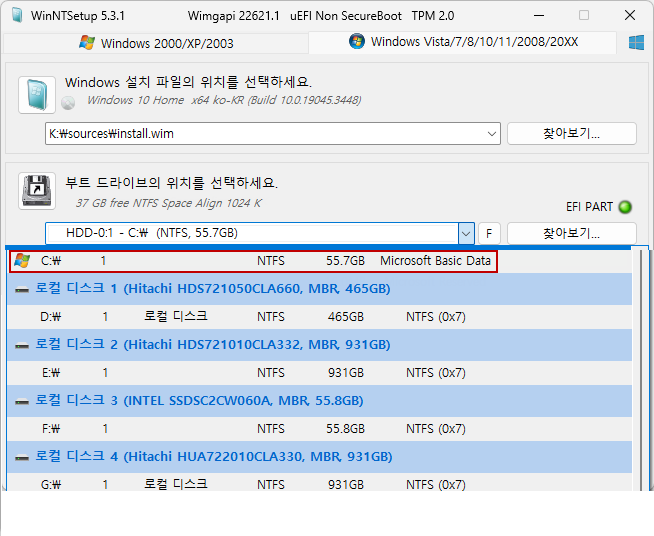Viewport: 654px width, 536px height.
Task: Select the 로컬 디스크 1 Hitachi HDS721050CLA660 header
Action: (319, 289)
